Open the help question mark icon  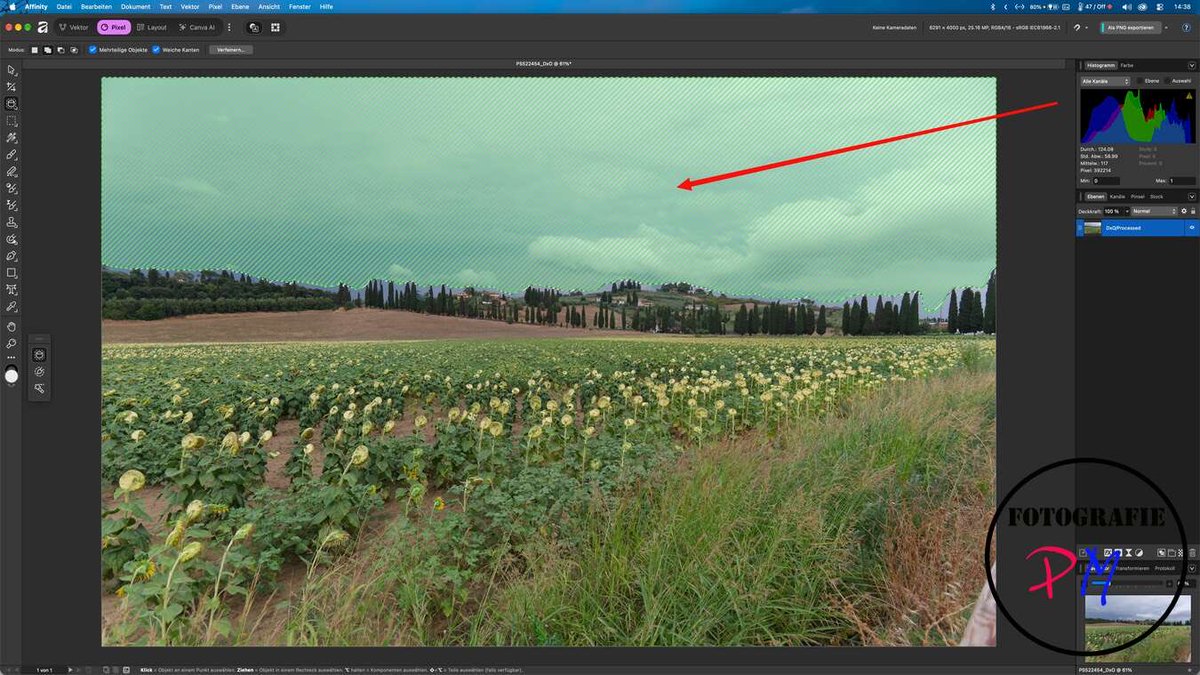(1186, 27)
